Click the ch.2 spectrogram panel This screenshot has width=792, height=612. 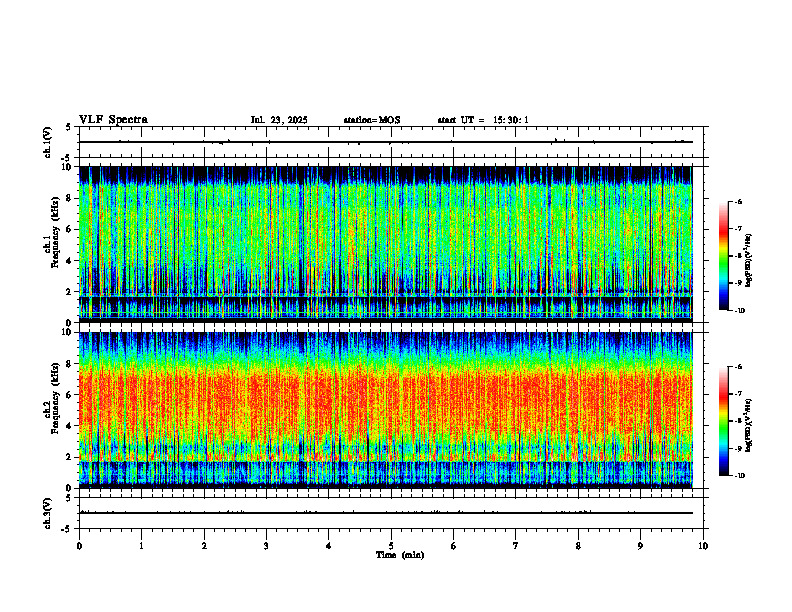click(x=386, y=410)
